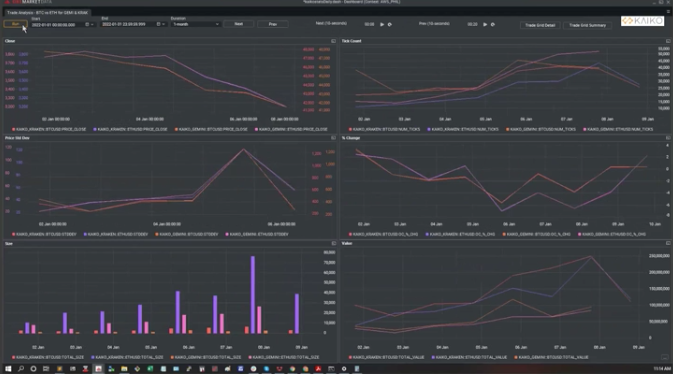This screenshot has width=673, height=374.
Task: Expand the End date dropdown arrow
Action: (164, 24)
